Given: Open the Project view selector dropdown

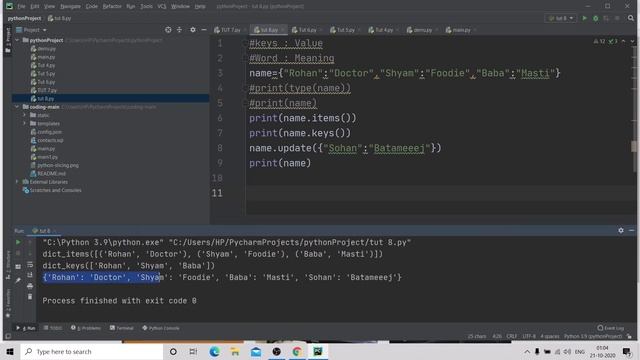Looking at the screenshot, I should coord(31,30).
